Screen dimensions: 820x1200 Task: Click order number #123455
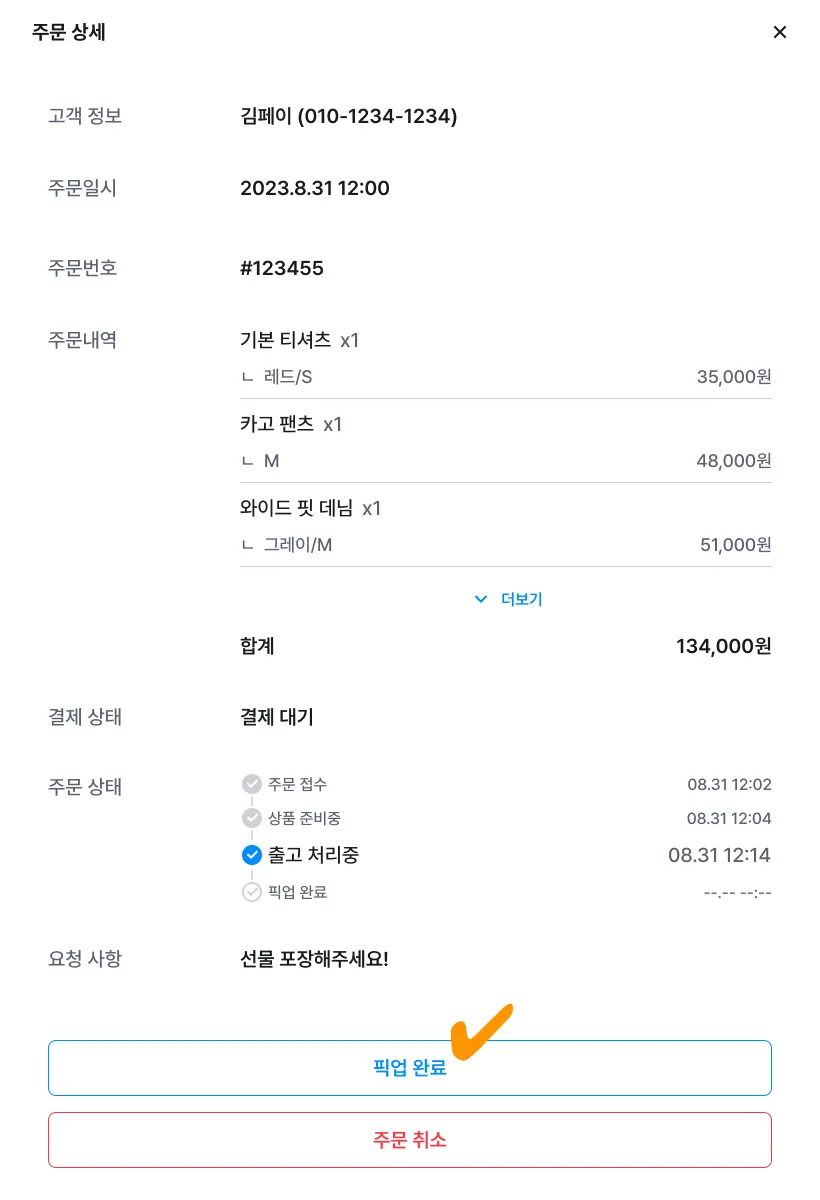[282, 268]
